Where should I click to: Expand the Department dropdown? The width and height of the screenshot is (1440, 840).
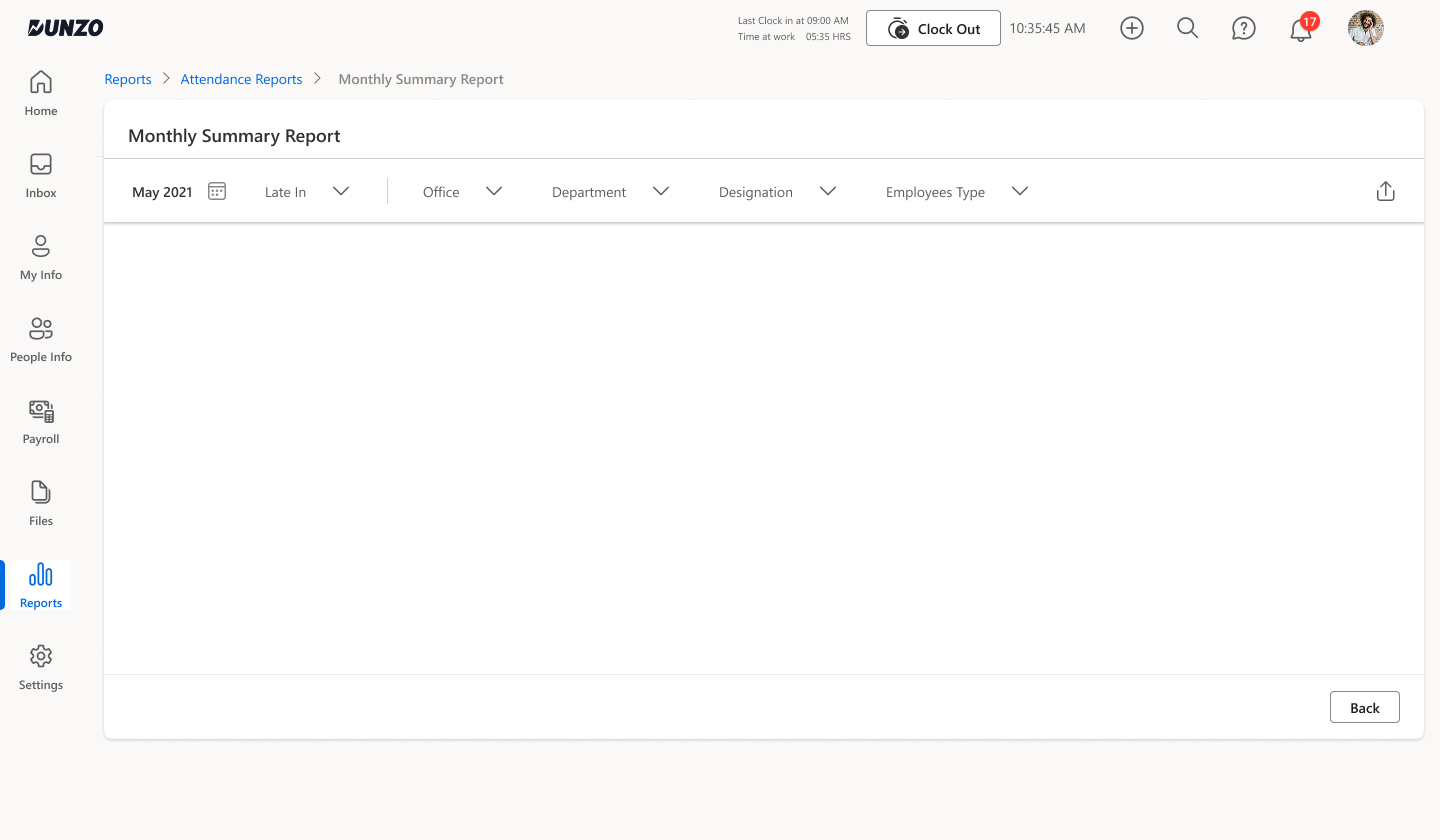click(x=660, y=191)
